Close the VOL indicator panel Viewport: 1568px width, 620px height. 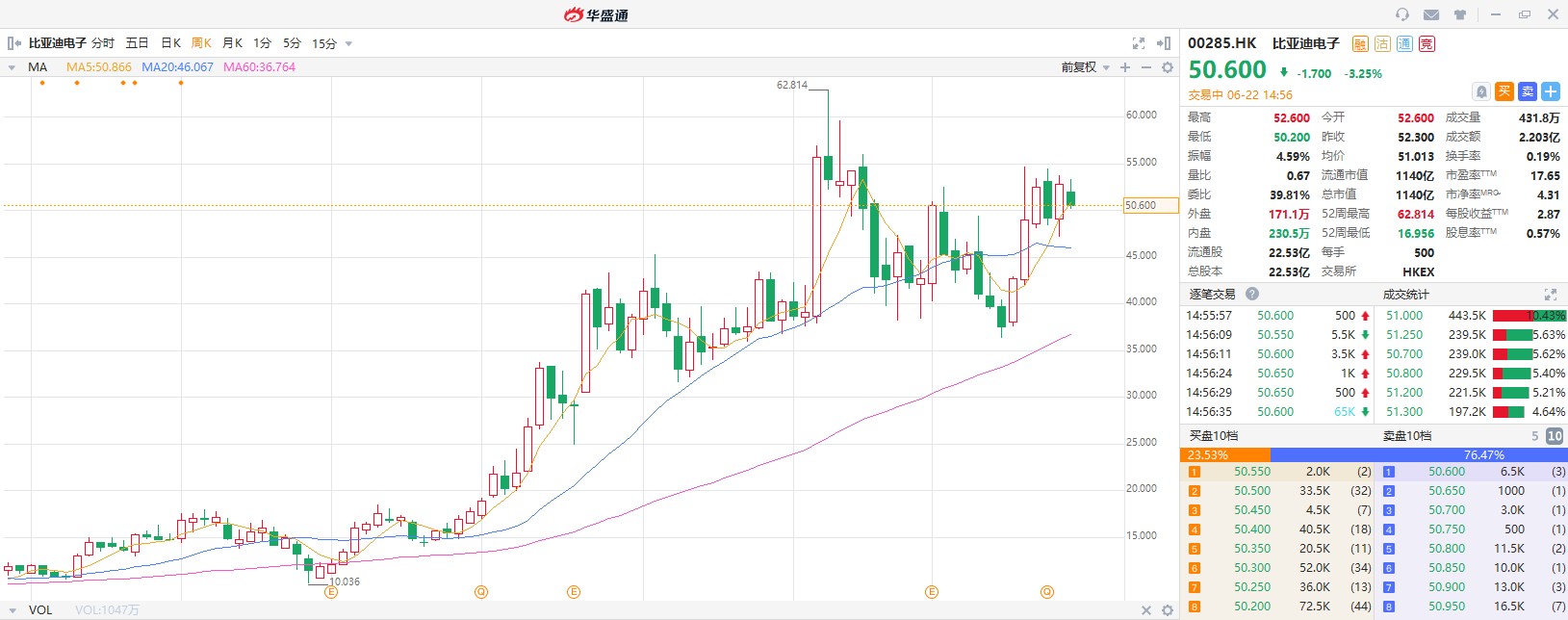1146,610
